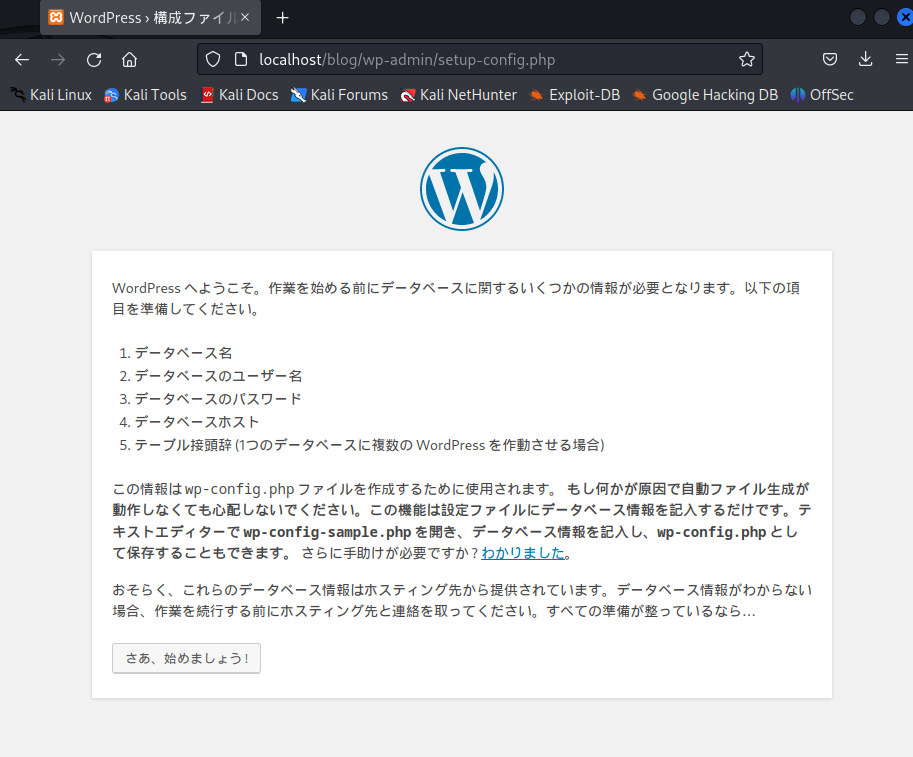Screen dimensions: 913x757
Task: Show site information page icon
Action: coord(240,59)
